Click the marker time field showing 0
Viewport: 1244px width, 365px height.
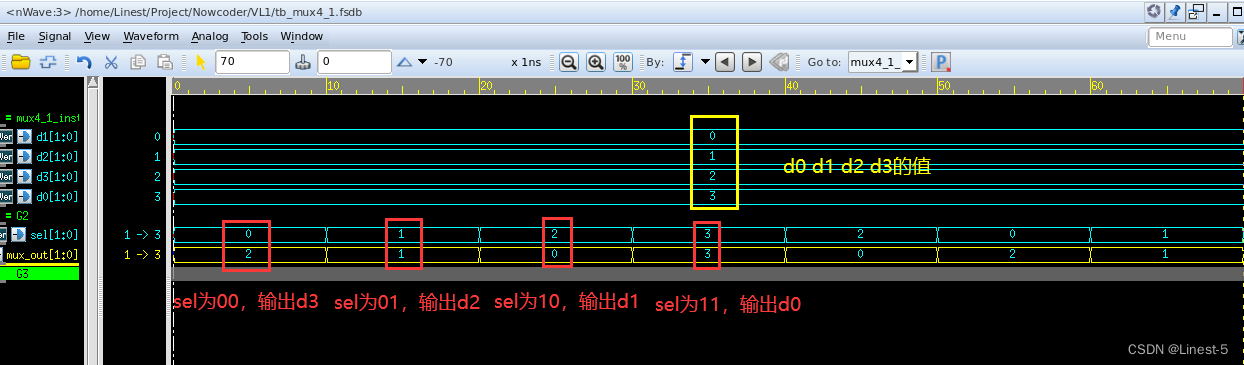(x=355, y=62)
